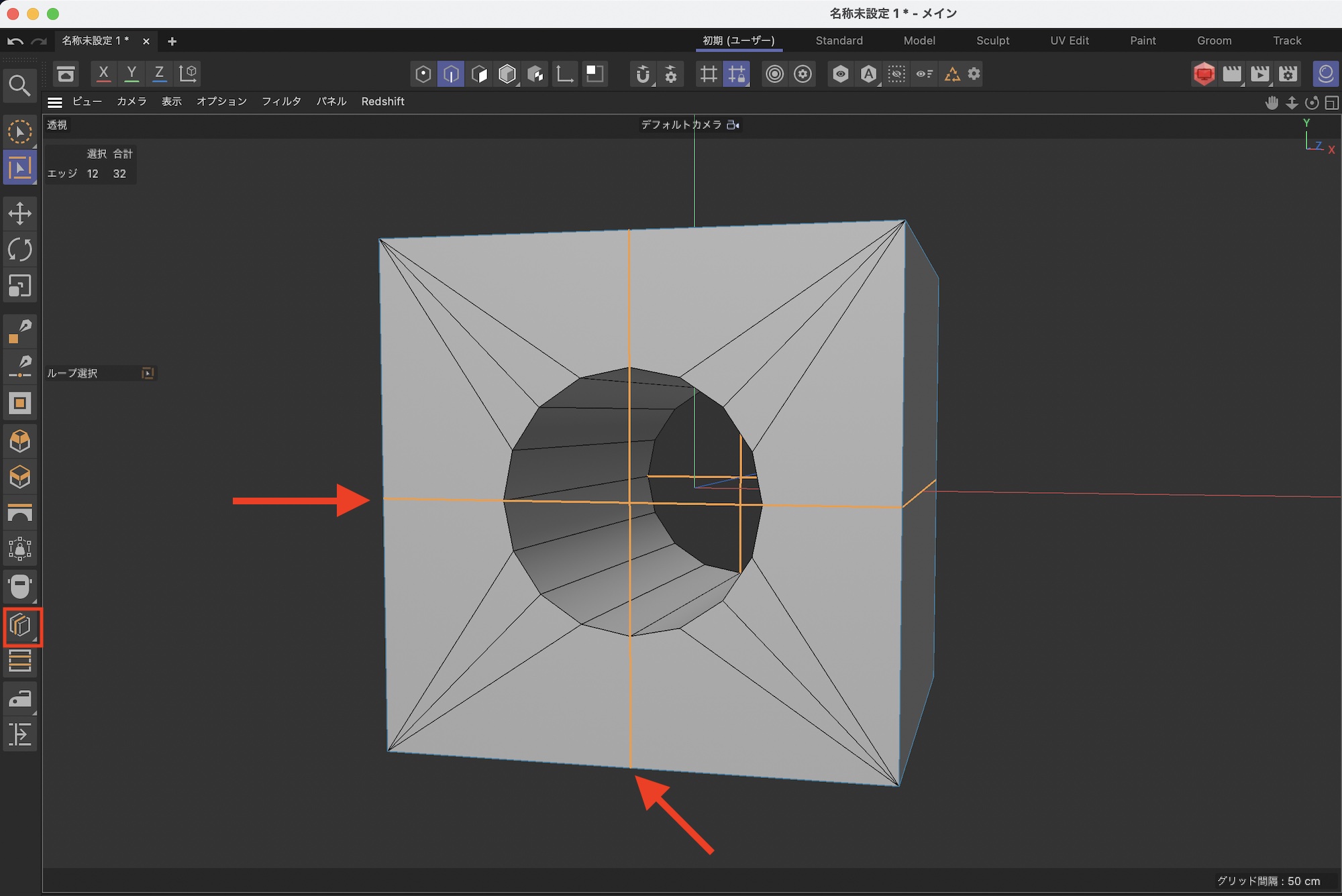Open the render settings clapperboard gear icon
Screen dimensions: 1342x896
click(1288, 74)
